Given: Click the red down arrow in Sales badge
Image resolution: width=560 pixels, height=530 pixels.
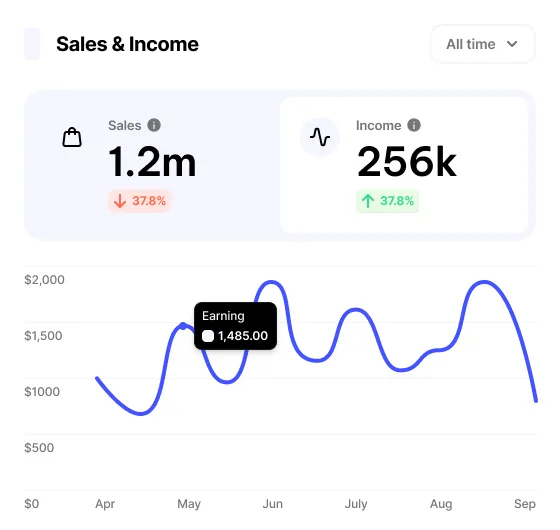Looking at the screenshot, I should tap(120, 201).
